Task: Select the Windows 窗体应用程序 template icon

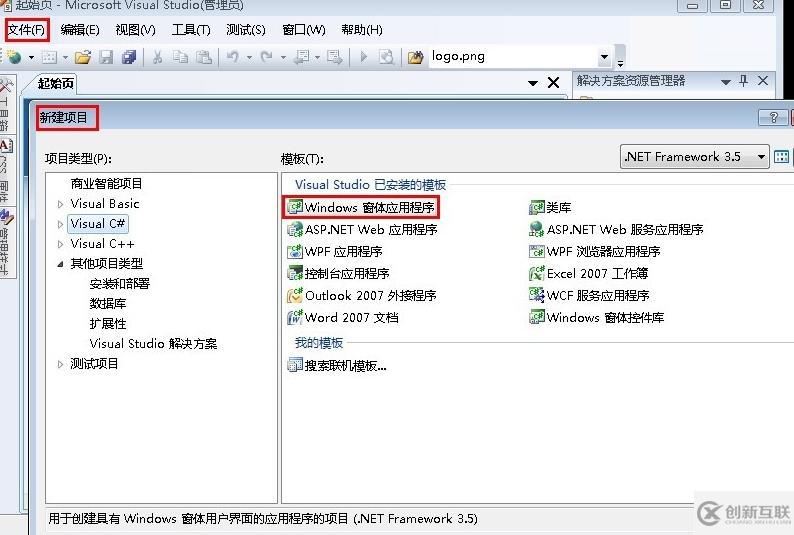Action: (295, 208)
